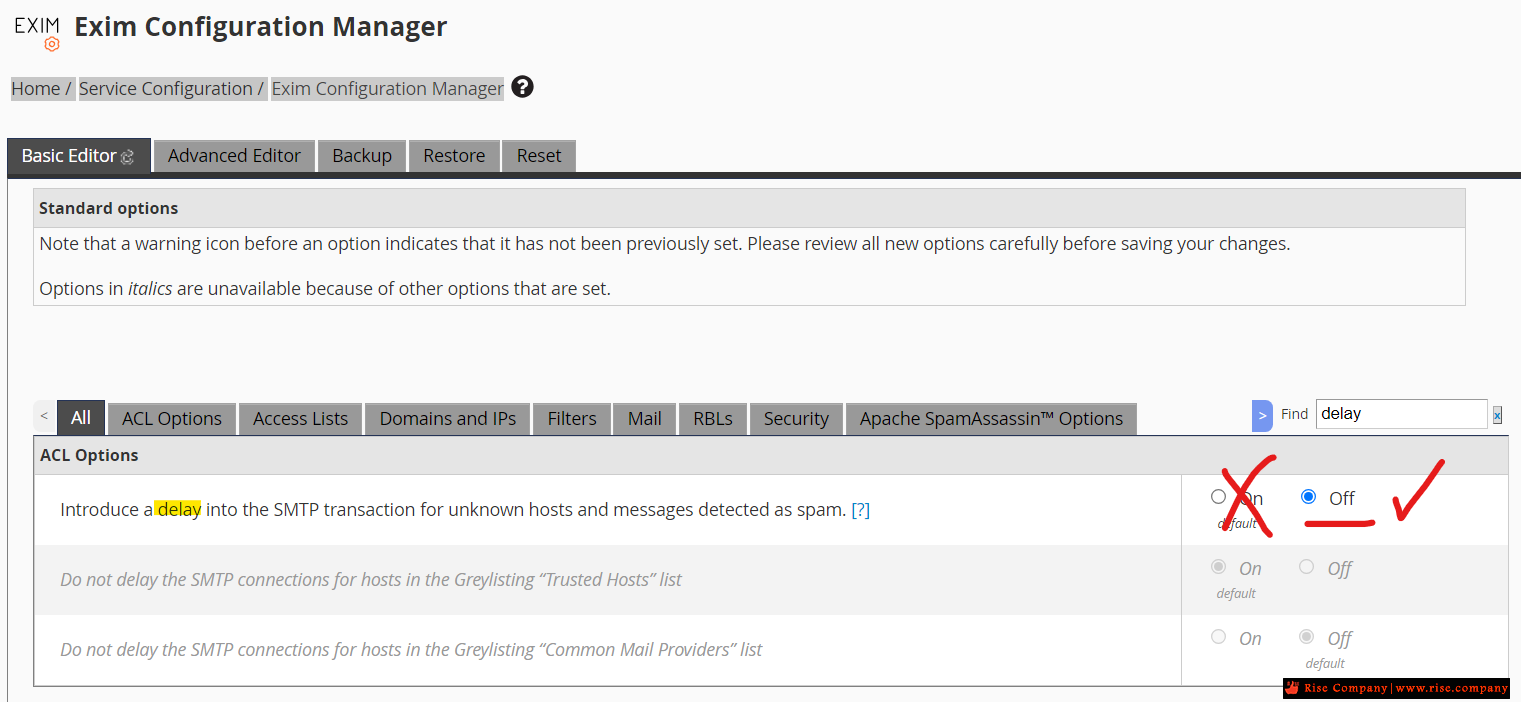Open the Restore tab
This screenshot has width=1521, height=702.
coord(454,156)
